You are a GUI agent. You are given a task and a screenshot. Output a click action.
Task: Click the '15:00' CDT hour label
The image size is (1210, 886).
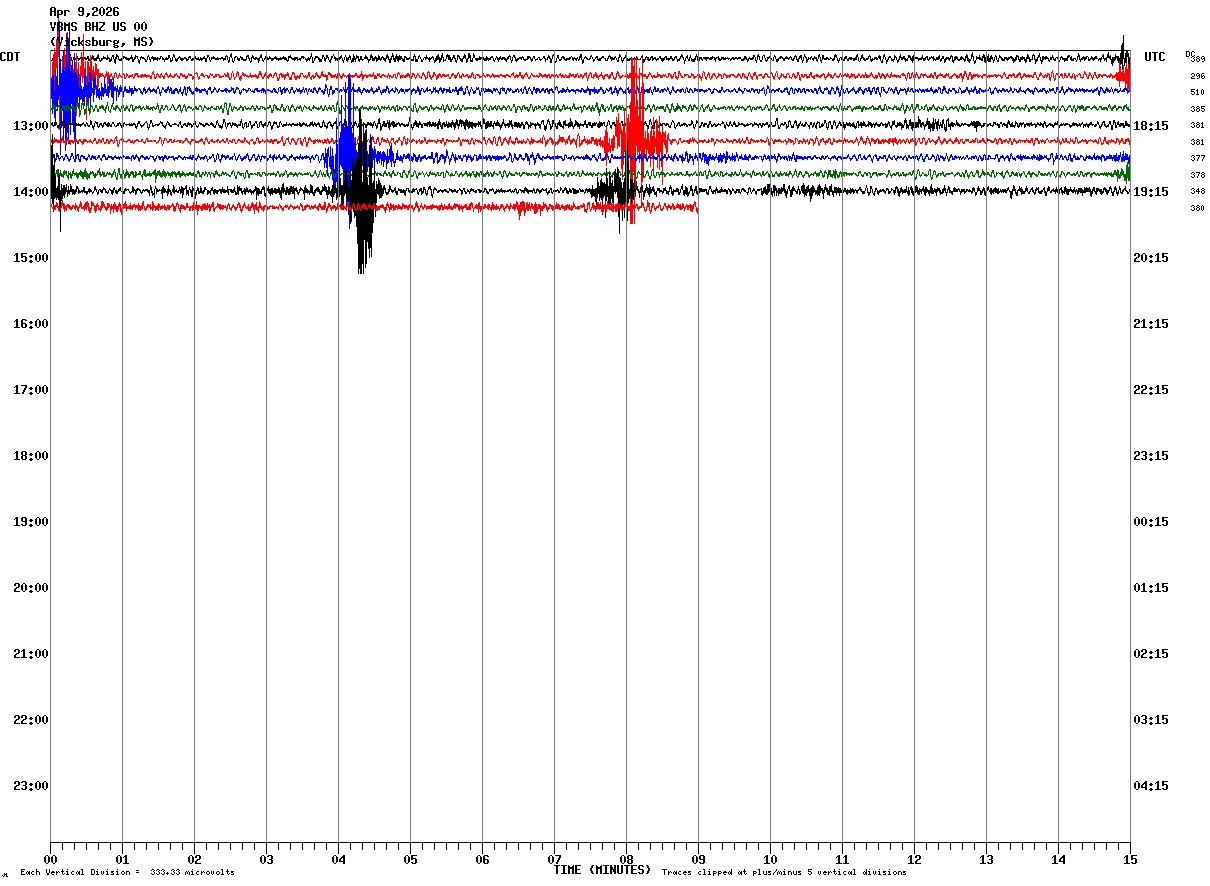point(31,258)
